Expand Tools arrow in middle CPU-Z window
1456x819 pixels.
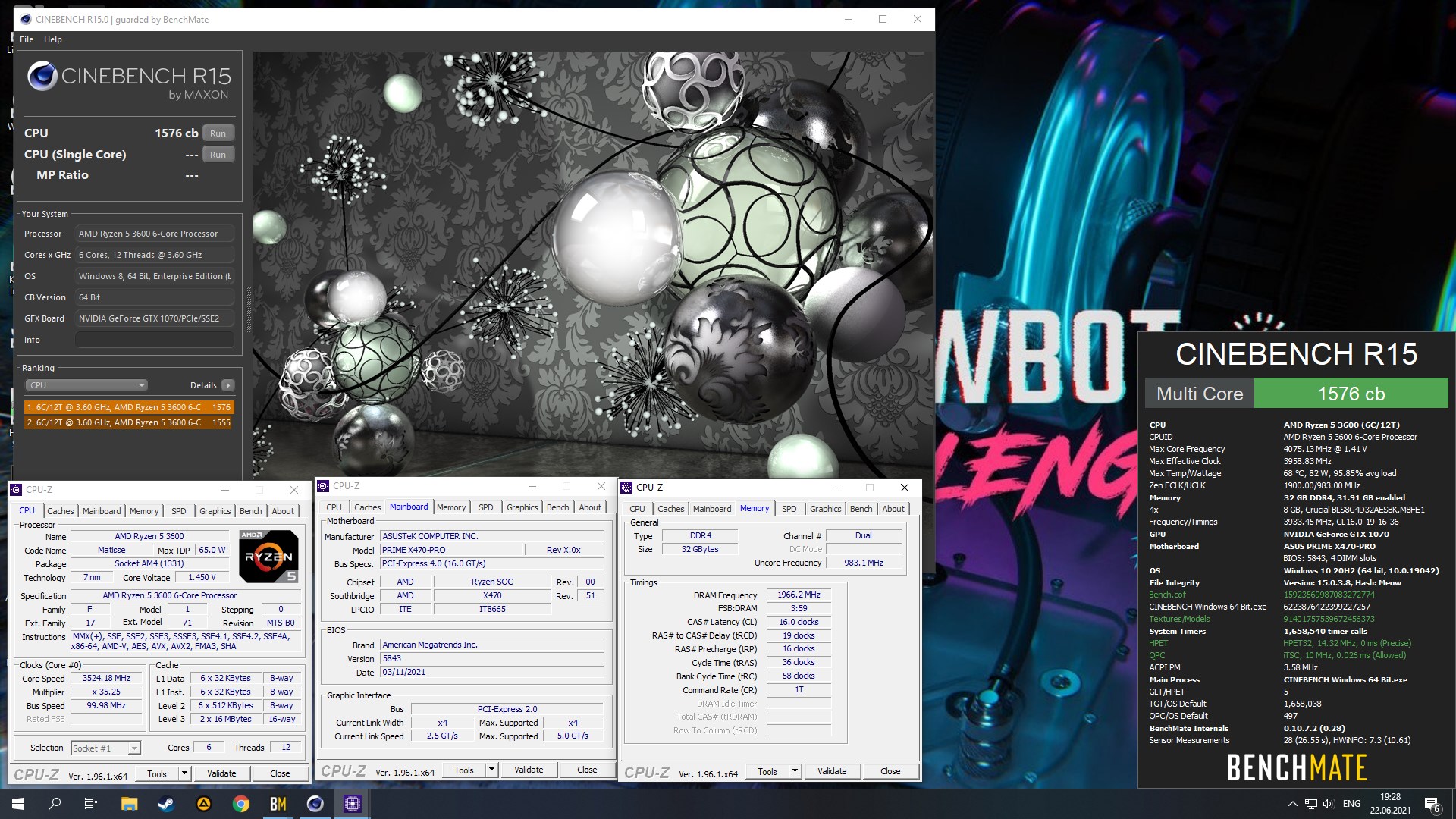pyautogui.click(x=491, y=770)
